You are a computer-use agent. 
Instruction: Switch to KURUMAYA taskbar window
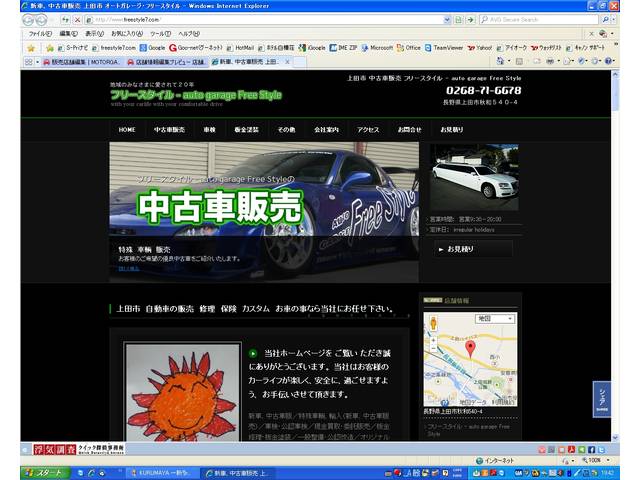(x=162, y=473)
